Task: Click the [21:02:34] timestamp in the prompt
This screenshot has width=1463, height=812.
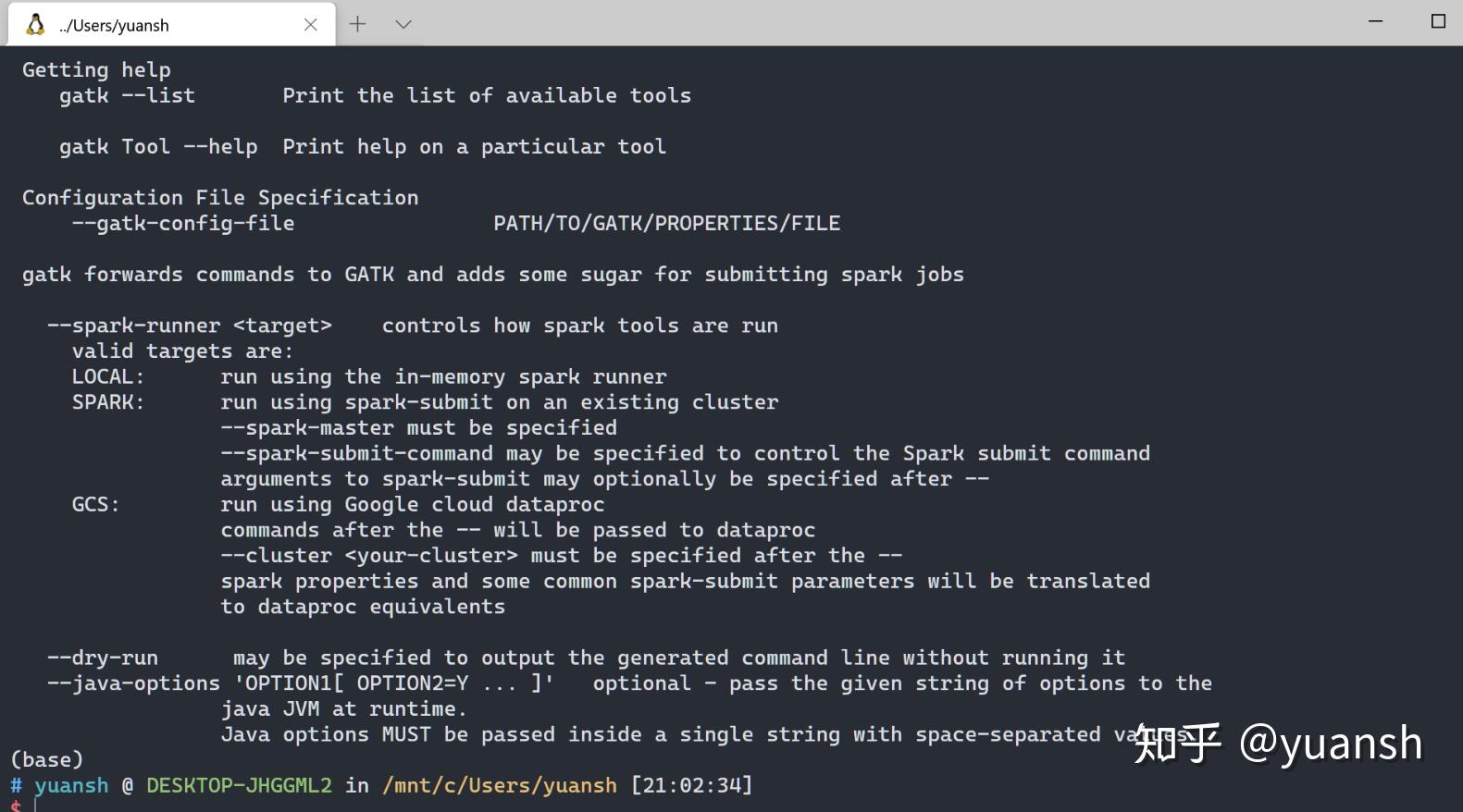Action: (x=691, y=785)
